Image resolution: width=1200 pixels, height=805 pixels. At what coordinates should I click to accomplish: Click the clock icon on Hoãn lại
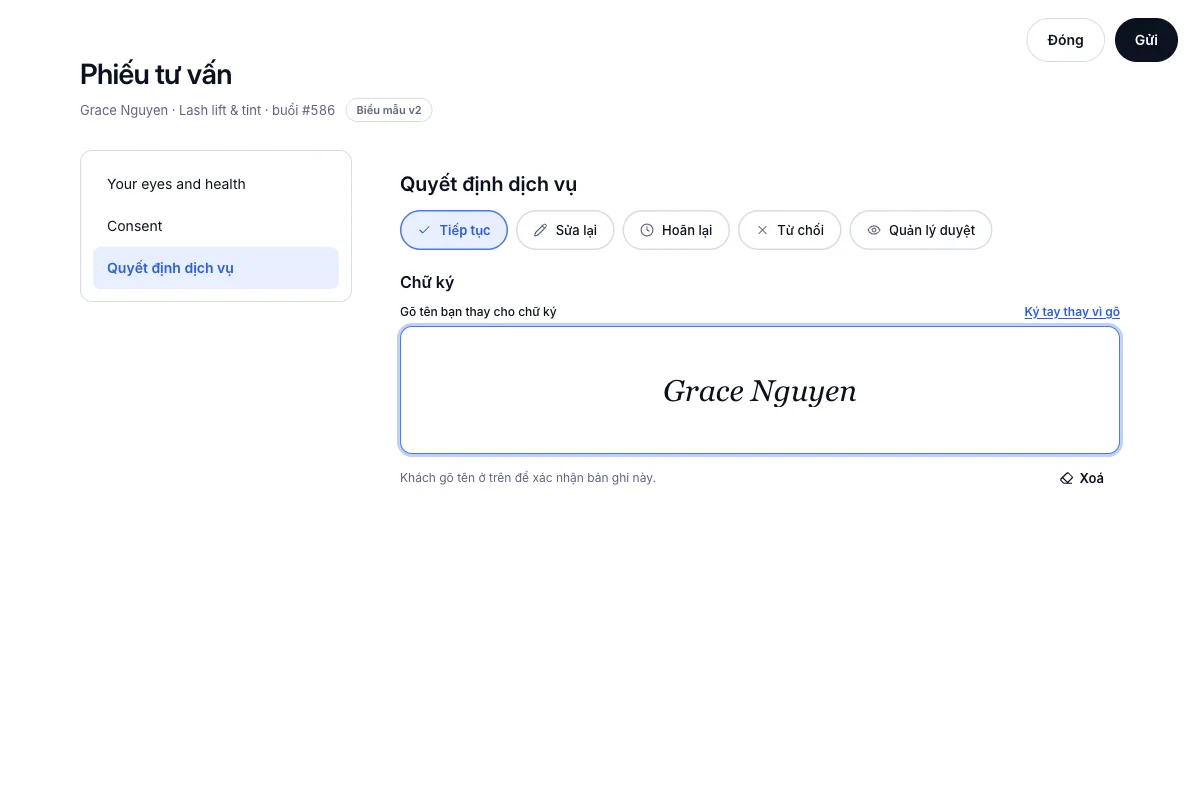click(647, 230)
